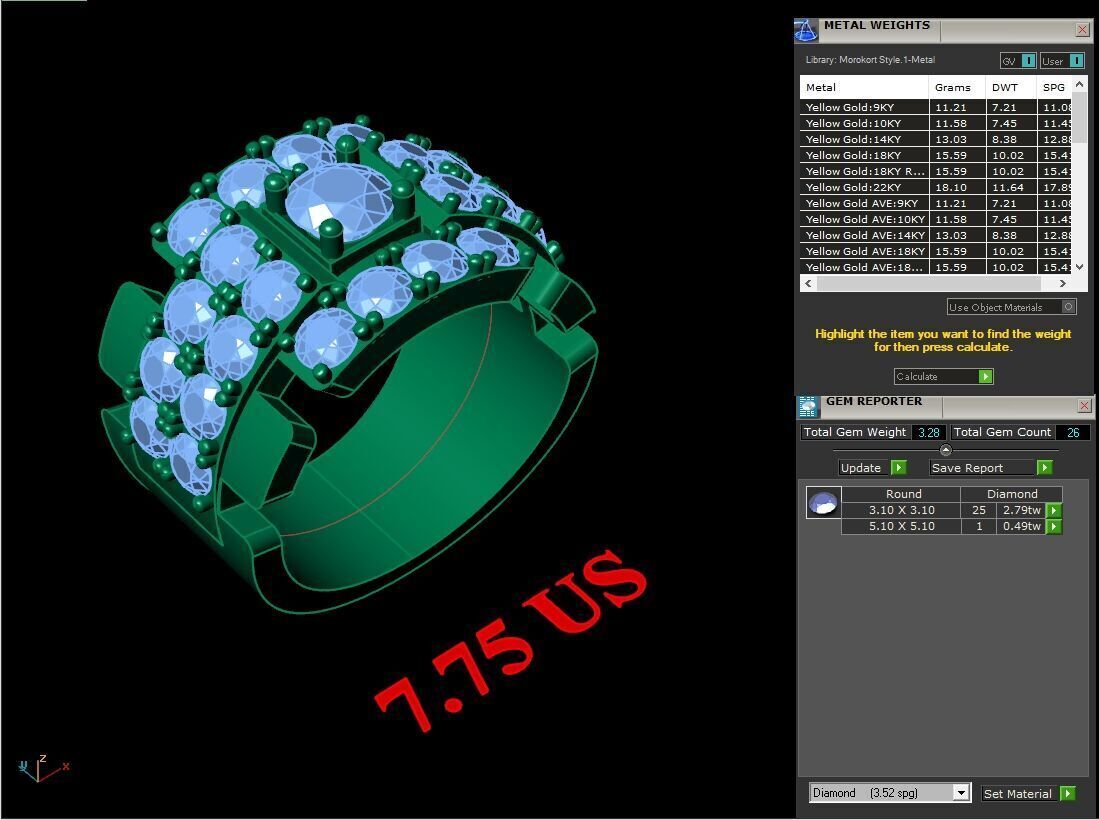Open the Diamond (3.52 spg) material dropdown
Viewport: 1099px width, 820px height.
890,793
